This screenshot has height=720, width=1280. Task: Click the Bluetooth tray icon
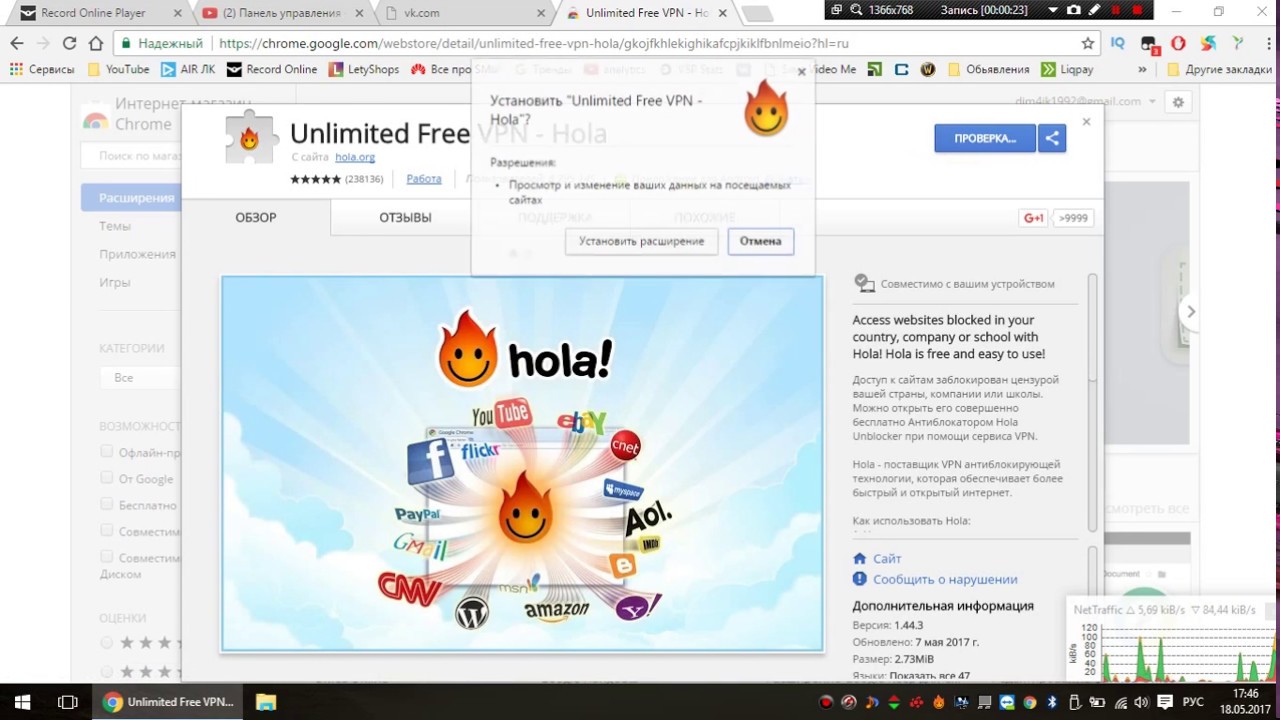pyautogui.click(x=1052, y=702)
